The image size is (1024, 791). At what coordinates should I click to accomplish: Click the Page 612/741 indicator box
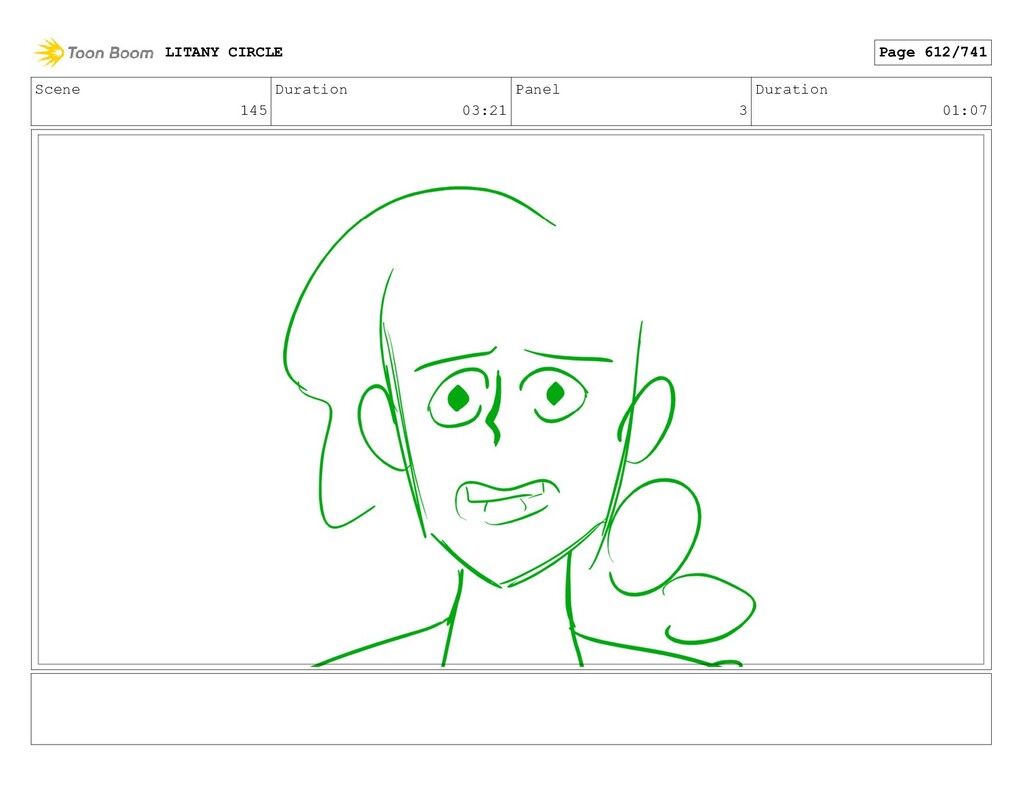[x=933, y=52]
